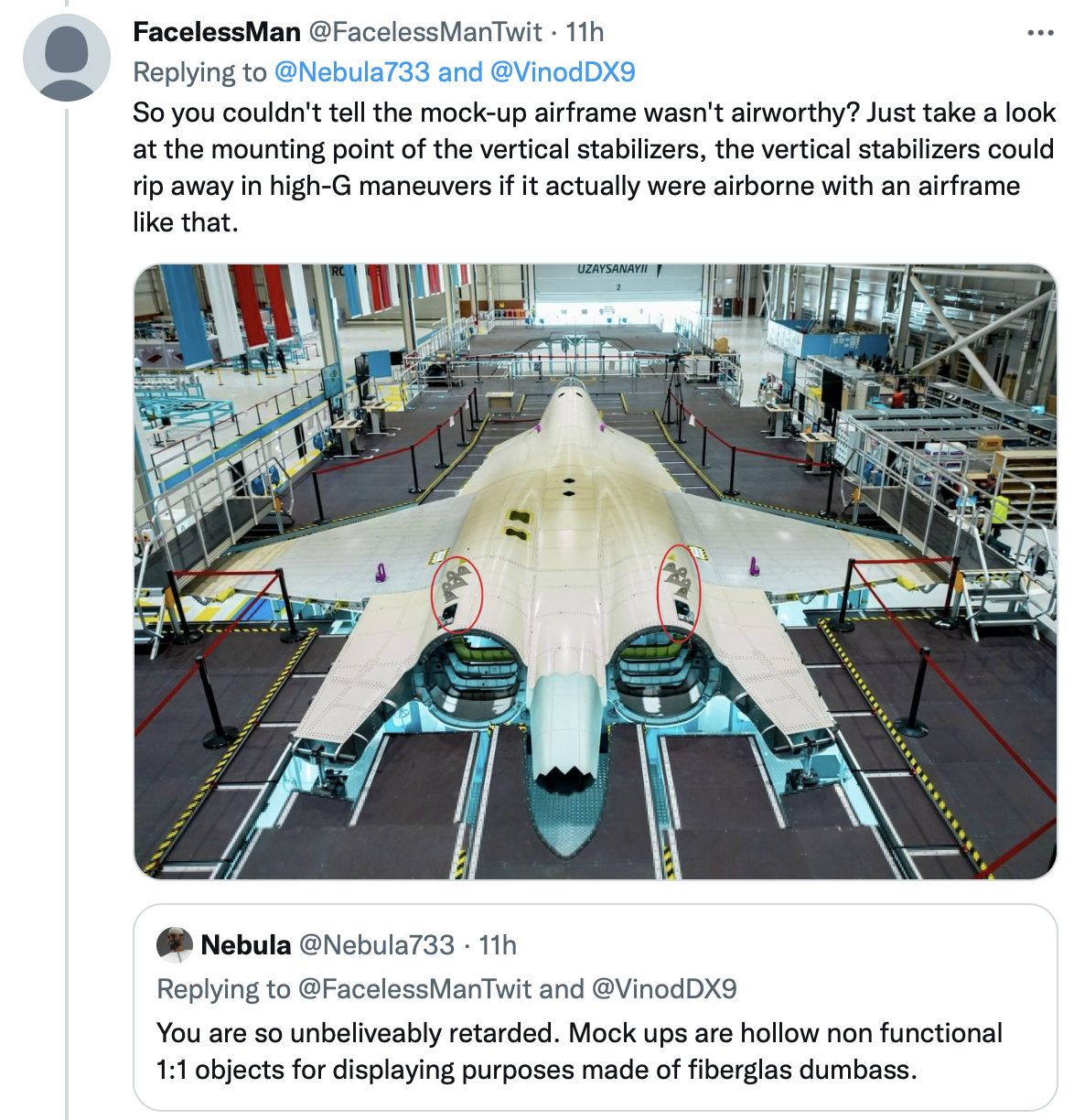Click the @FacelessManTwit mention inside the quoted tweet
The image size is (1074, 1120).
pos(414,989)
